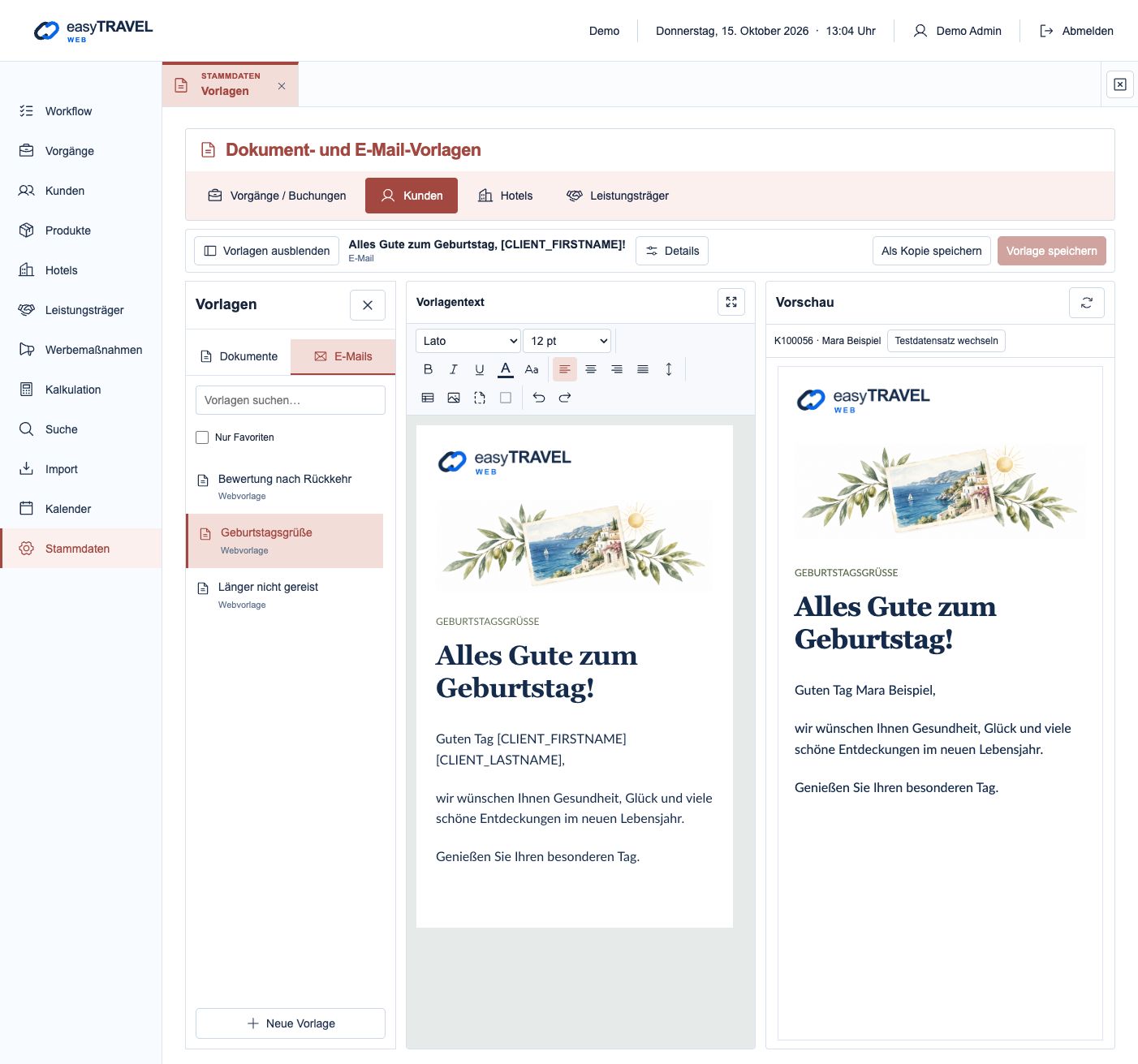Insert an image via the toolbar icon

[454, 398]
